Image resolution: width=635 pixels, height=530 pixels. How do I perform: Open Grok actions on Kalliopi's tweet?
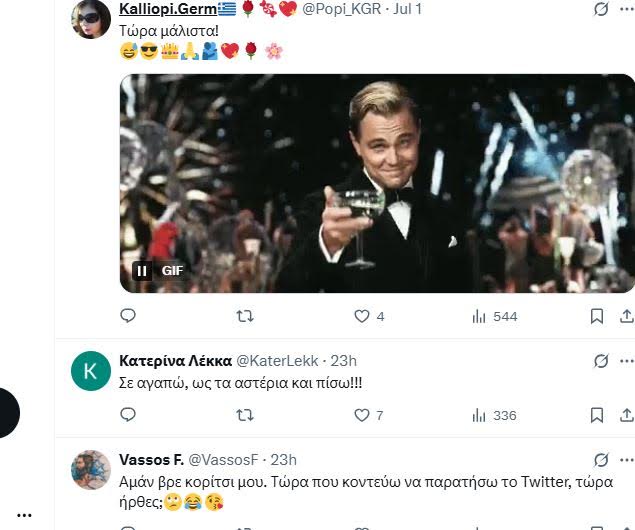point(601,9)
